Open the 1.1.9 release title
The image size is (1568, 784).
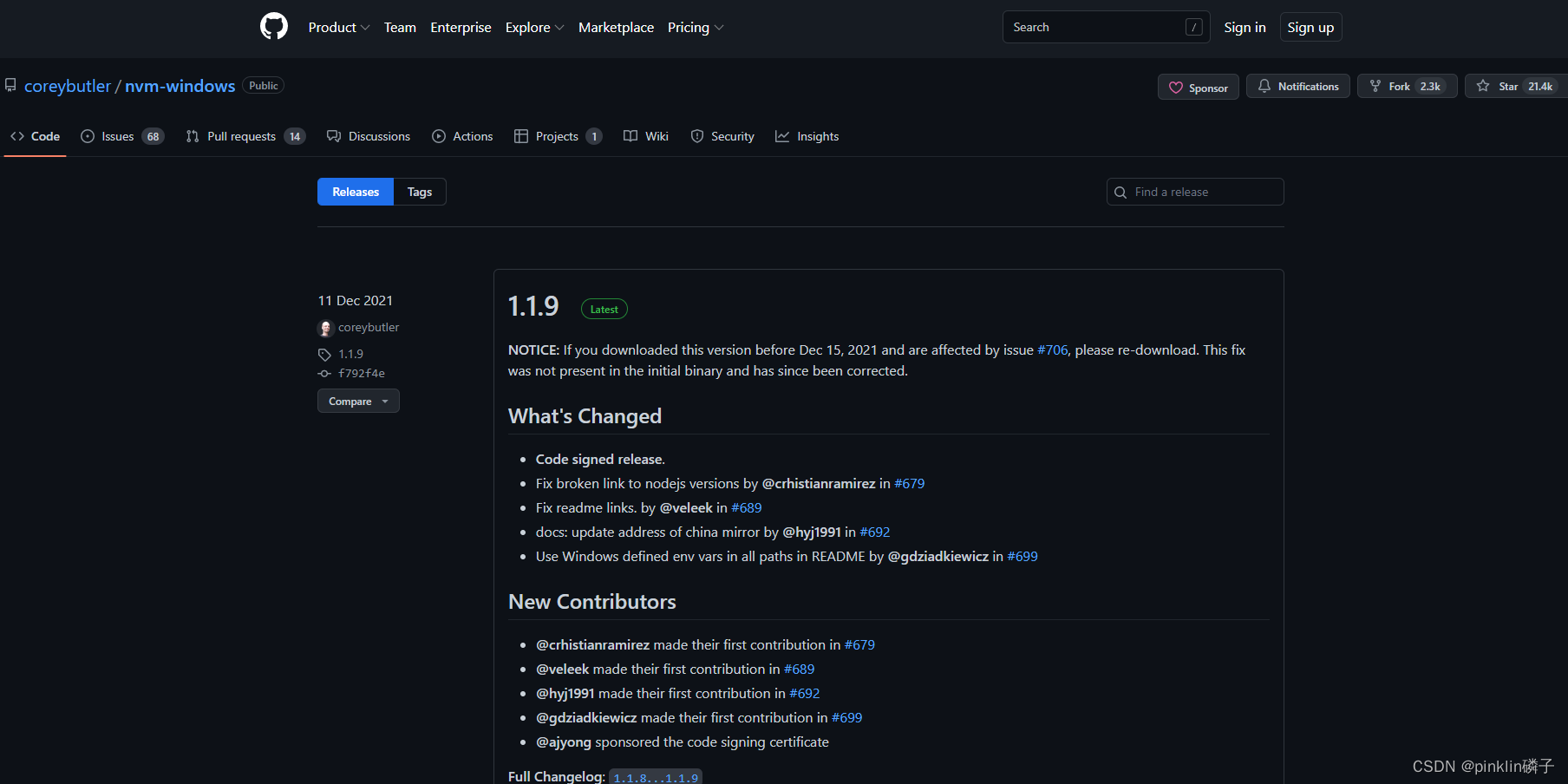533,306
